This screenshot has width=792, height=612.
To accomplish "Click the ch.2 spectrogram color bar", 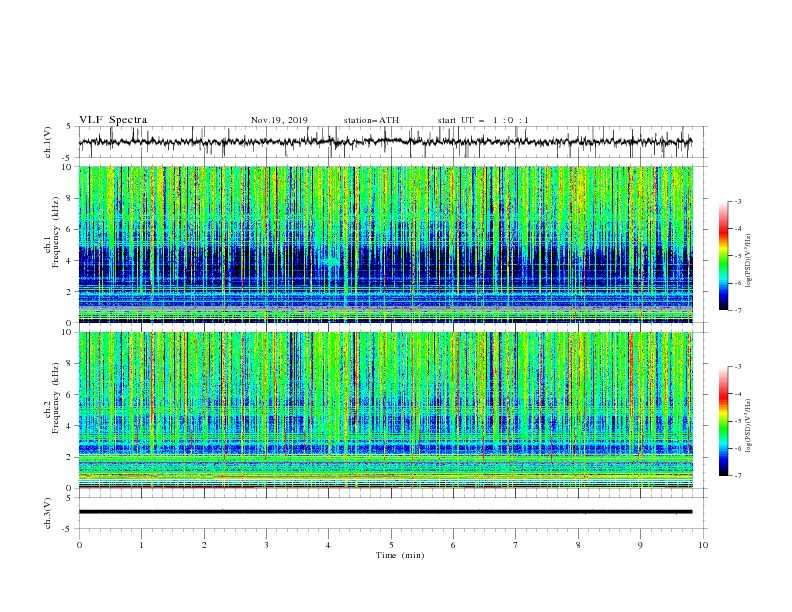I will (723, 421).
